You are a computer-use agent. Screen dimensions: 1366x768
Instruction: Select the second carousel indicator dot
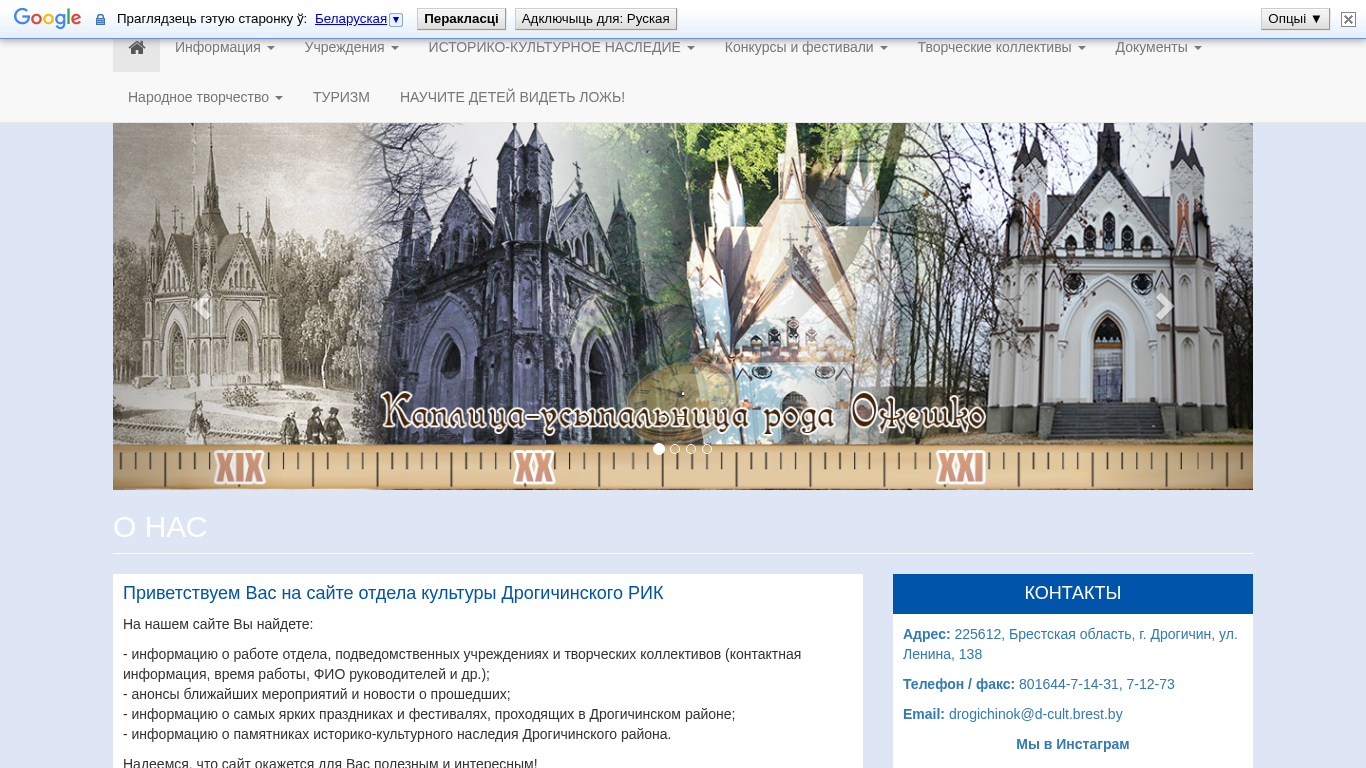[x=675, y=449]
